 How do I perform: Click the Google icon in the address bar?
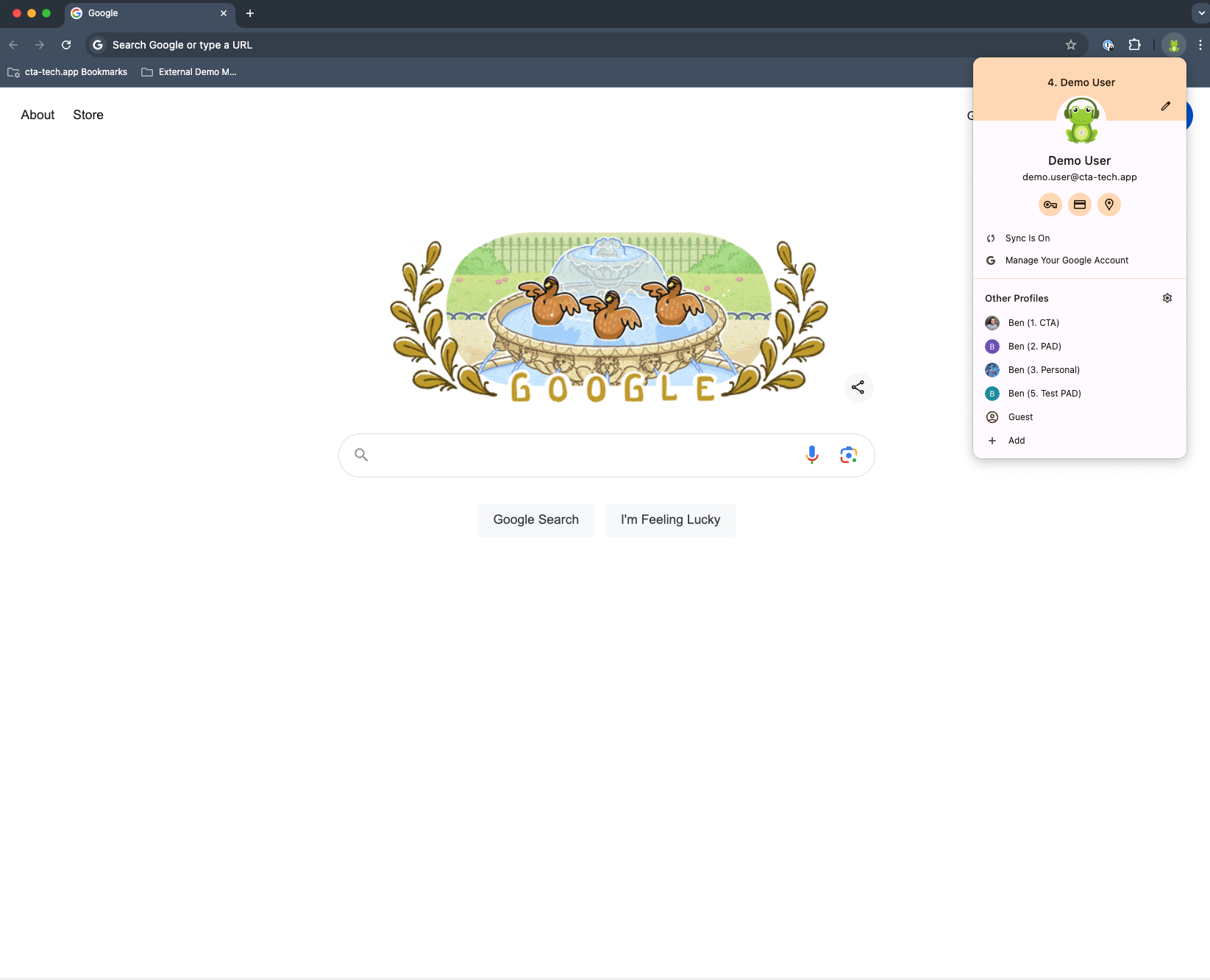click(98, 45)
